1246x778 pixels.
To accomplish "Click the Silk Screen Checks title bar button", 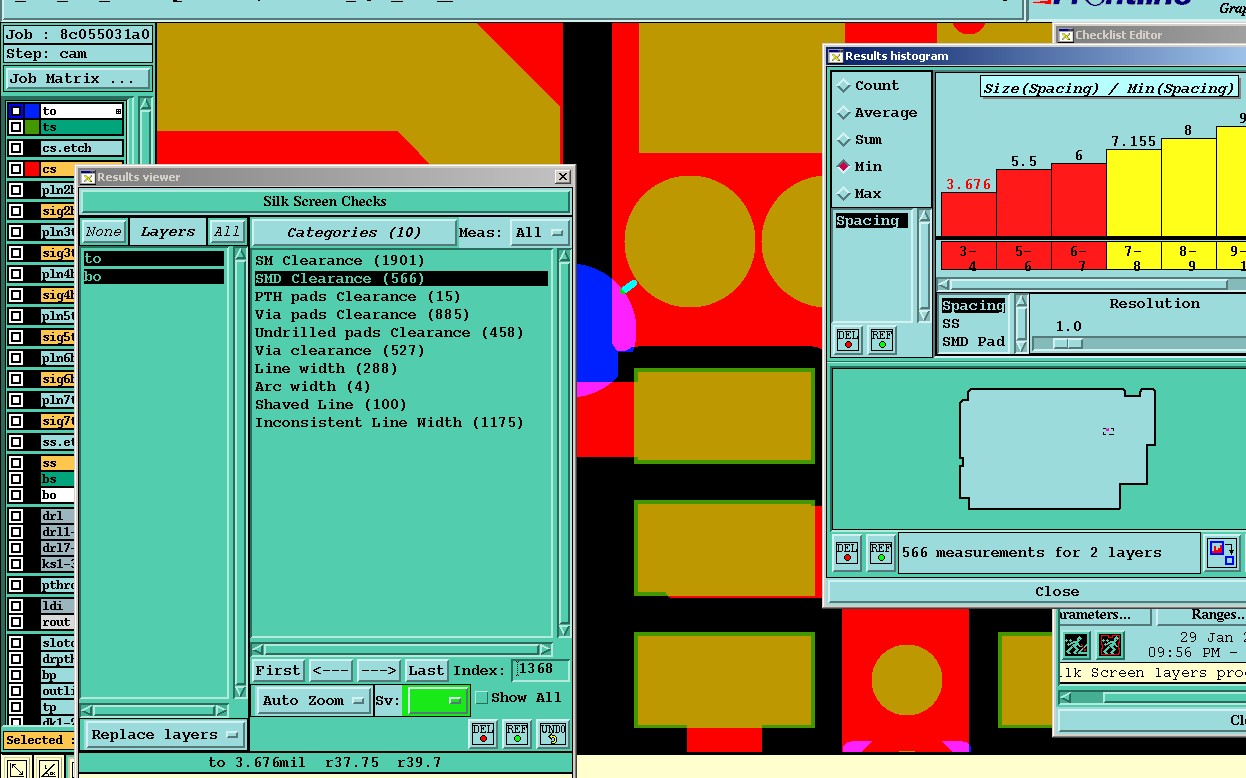I will pos(325,201).
